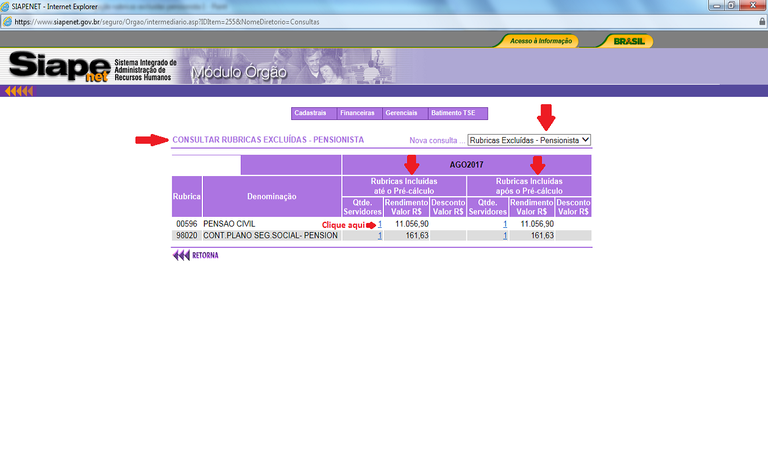
Task: Click CONT.PLANO SEG.SOCIAL pre-calculation servidores count link
Action: coord(380,235)
